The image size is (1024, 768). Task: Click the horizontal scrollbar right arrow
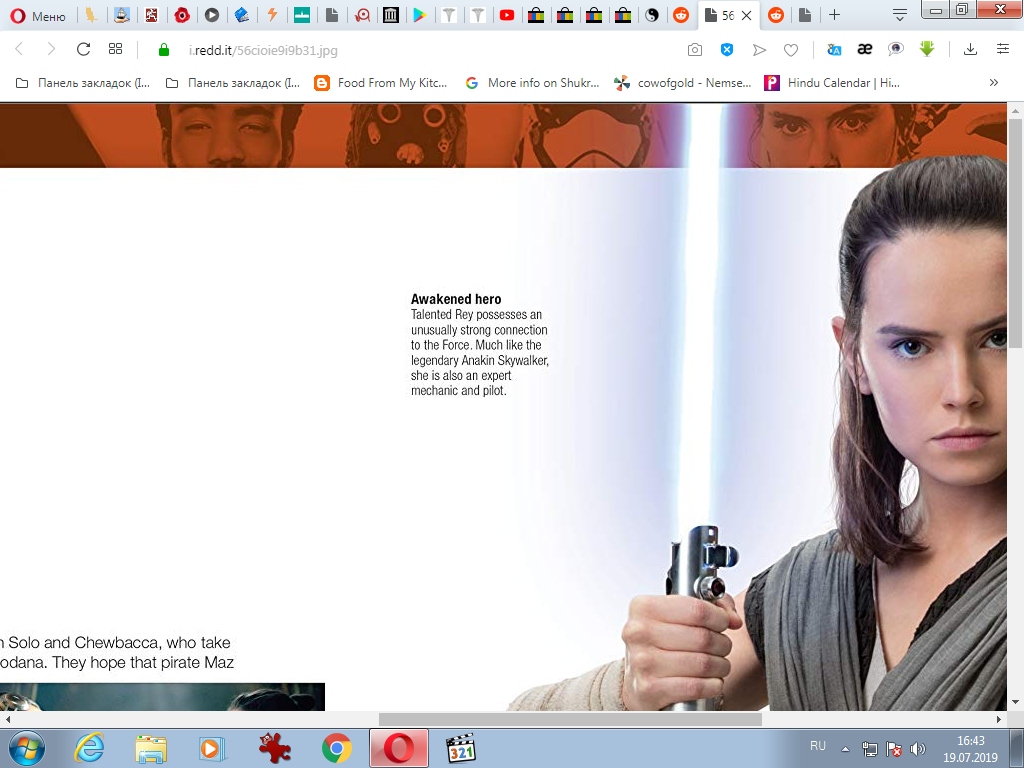(999, 719)
